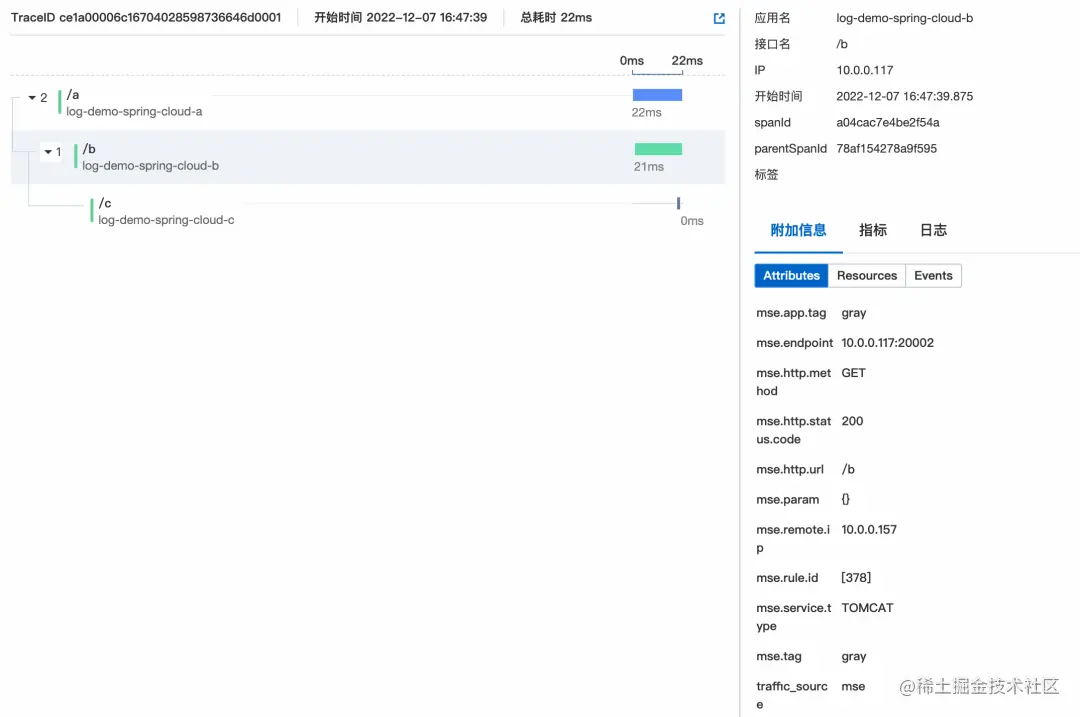Viewport: 1080px width, 717px height.
Task: Select the /a span row
Action: pyautogui.click(x=368, y=103)
